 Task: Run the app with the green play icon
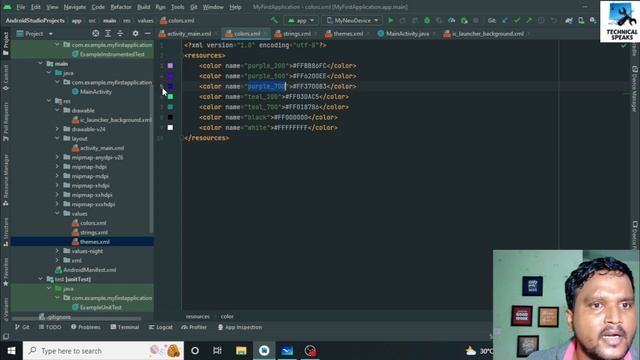point(391,20)
